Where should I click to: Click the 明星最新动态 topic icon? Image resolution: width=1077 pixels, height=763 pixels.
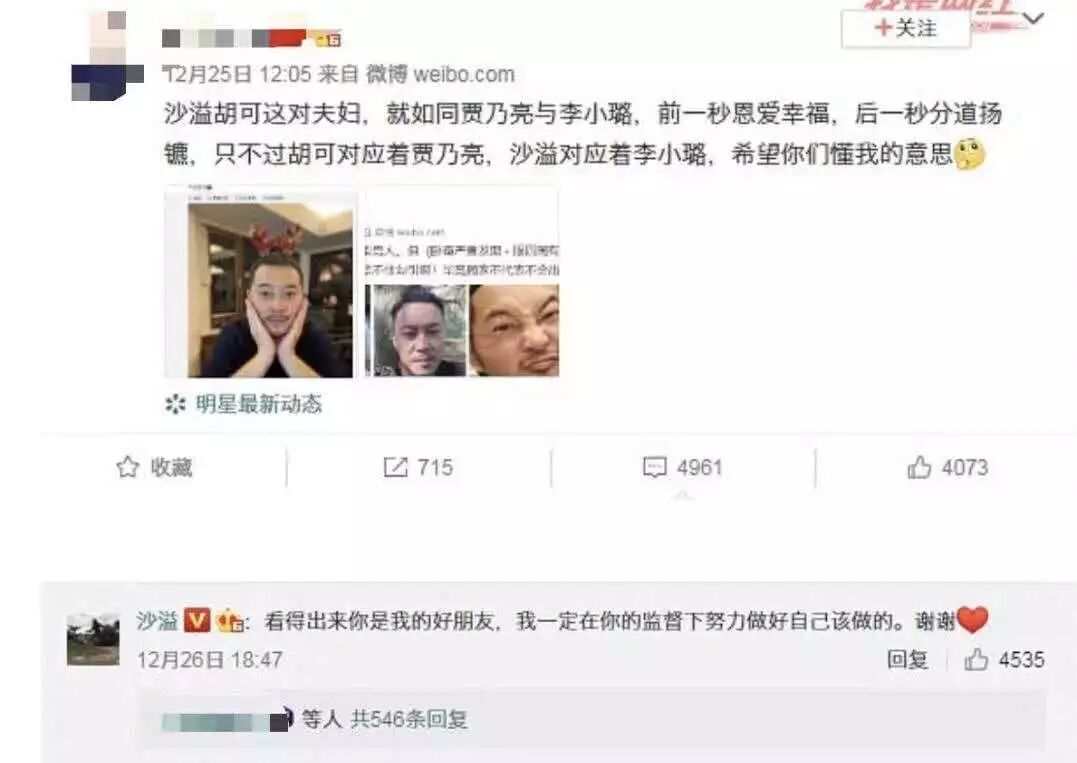tap(175, 404)
